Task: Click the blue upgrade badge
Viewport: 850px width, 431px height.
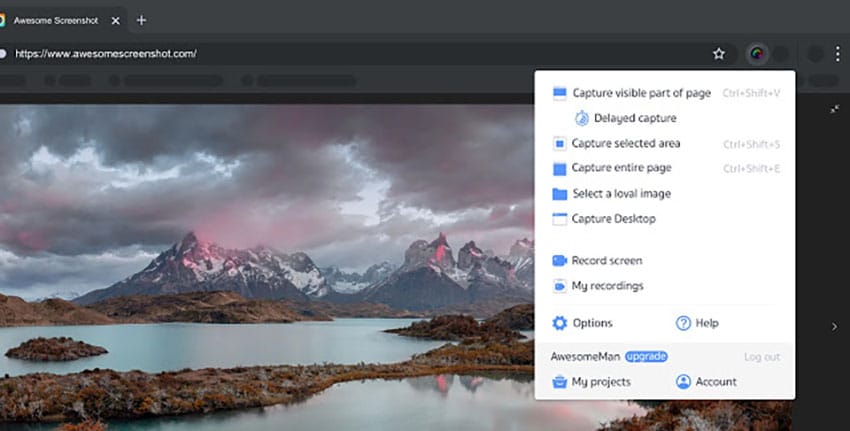Action: (646, 357)
